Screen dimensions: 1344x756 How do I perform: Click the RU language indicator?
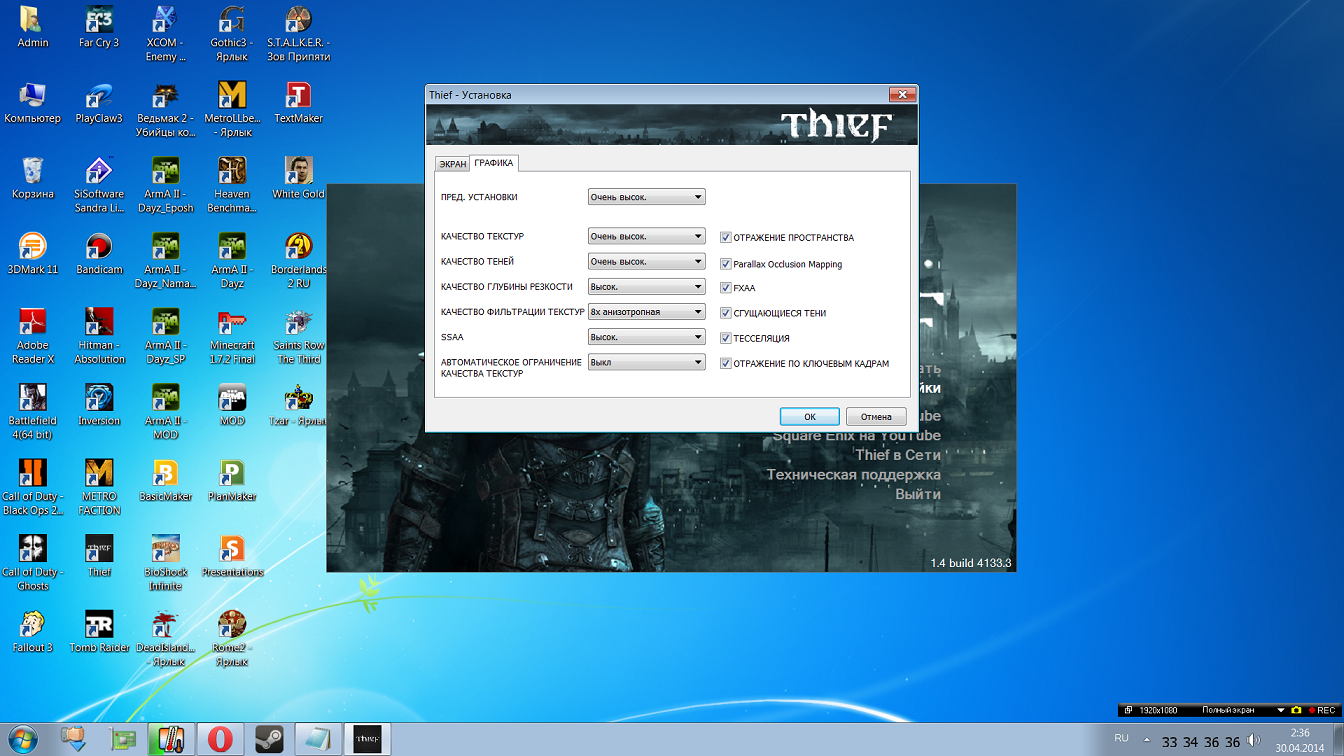pos(1121,739)
